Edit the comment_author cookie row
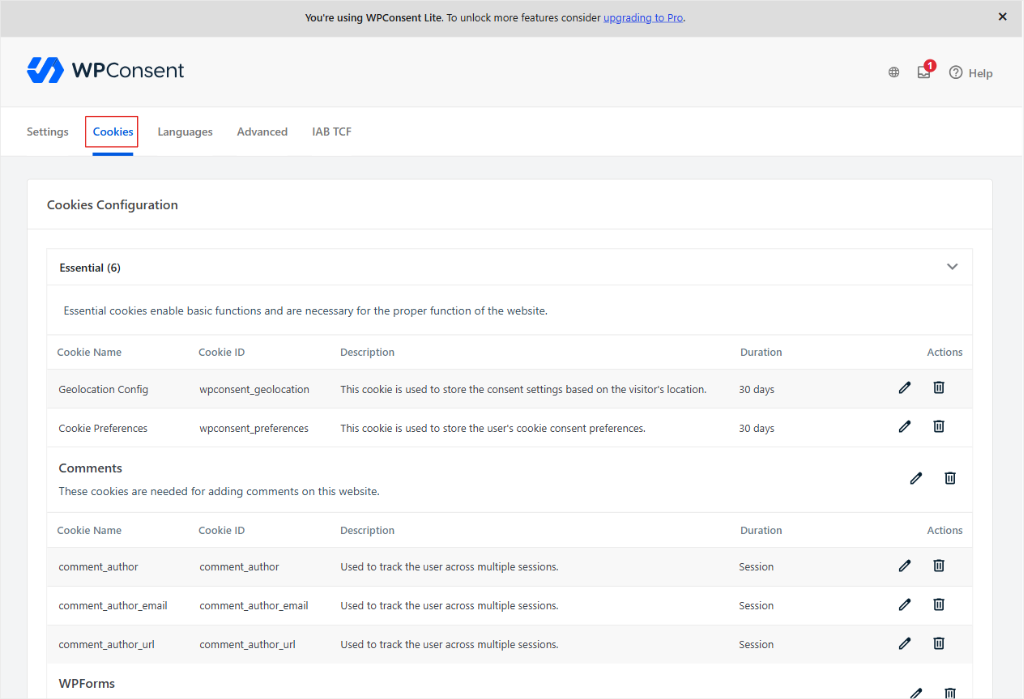1024x699 pixels. click(904, 566)
